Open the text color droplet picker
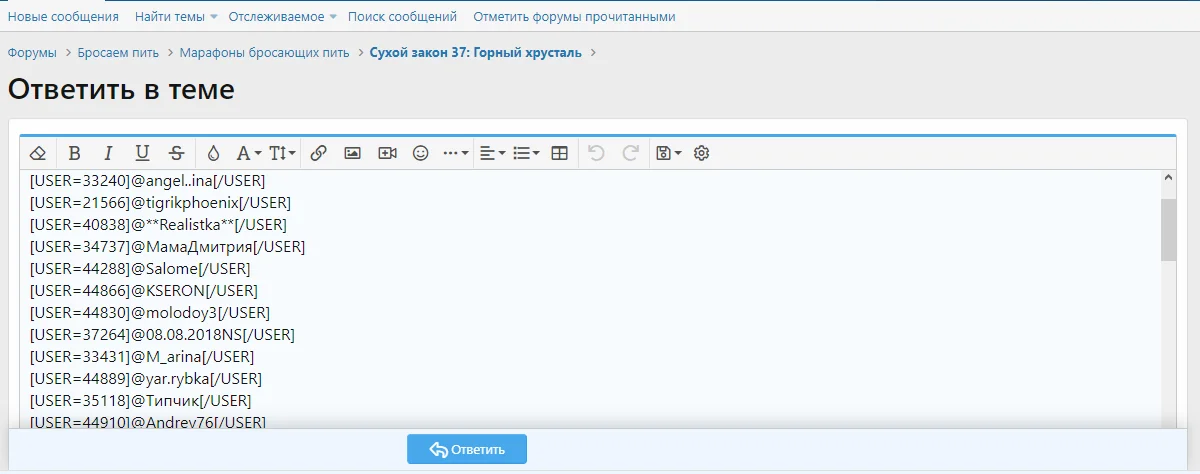1200x474 pixels. pyautogui.click(x=212, y=153)
